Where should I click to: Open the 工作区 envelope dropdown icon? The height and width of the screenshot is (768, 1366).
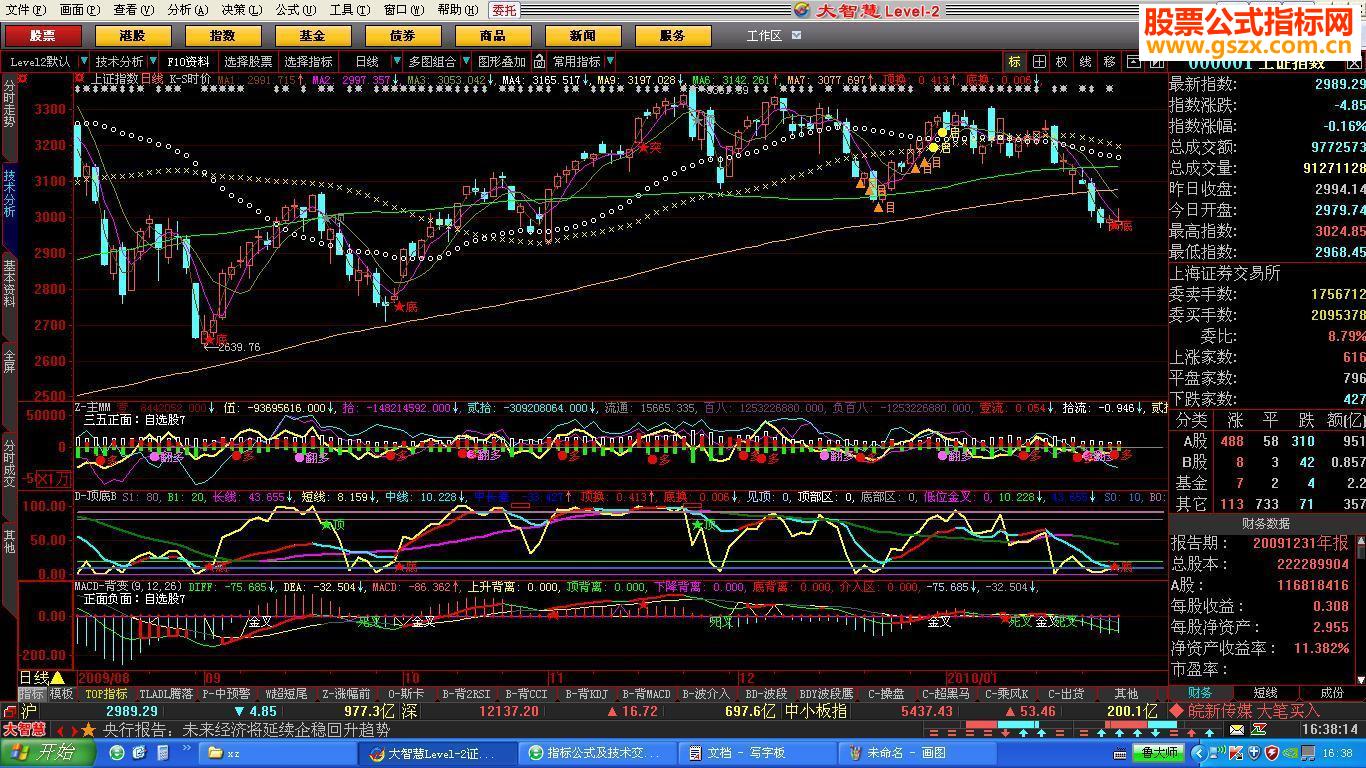tap(796, 35)
